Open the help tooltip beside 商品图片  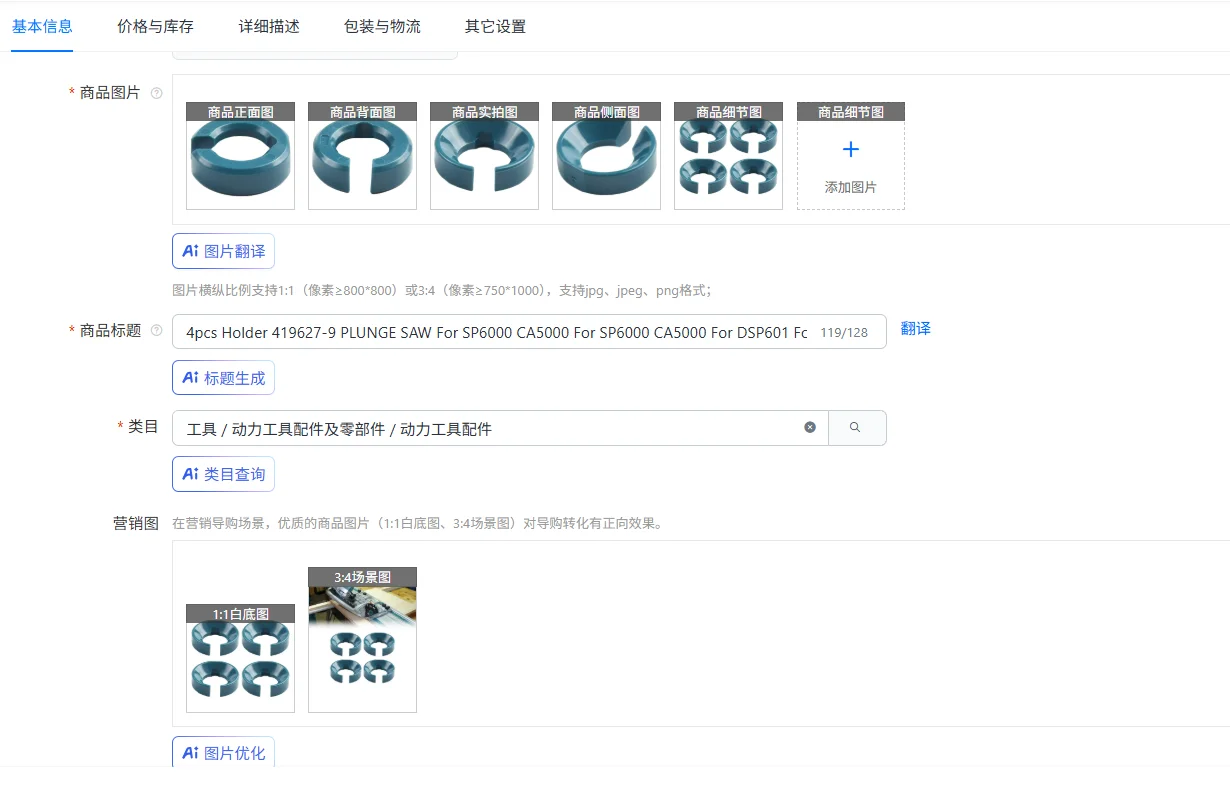156,93
